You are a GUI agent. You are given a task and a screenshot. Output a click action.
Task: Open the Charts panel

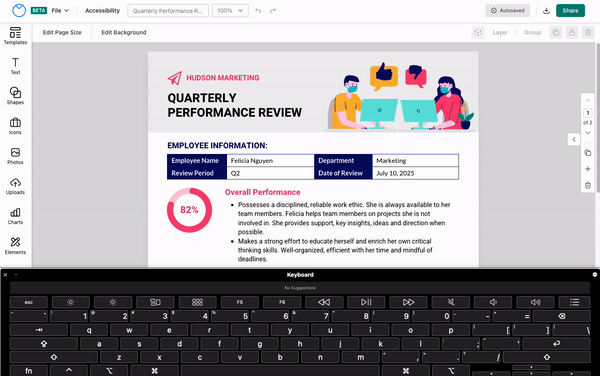15,216
